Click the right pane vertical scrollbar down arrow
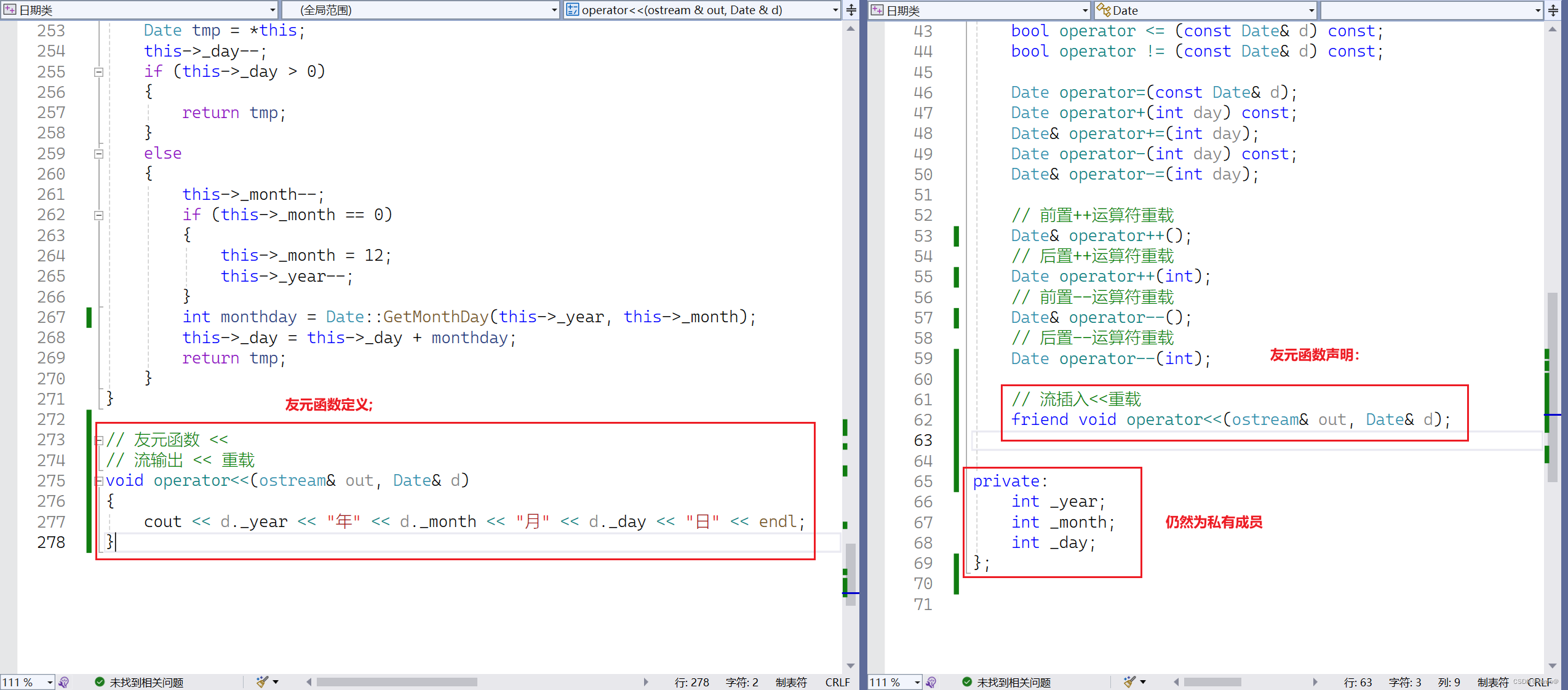This screenshot has width=1568, height=690. [x=1553, y=665]
